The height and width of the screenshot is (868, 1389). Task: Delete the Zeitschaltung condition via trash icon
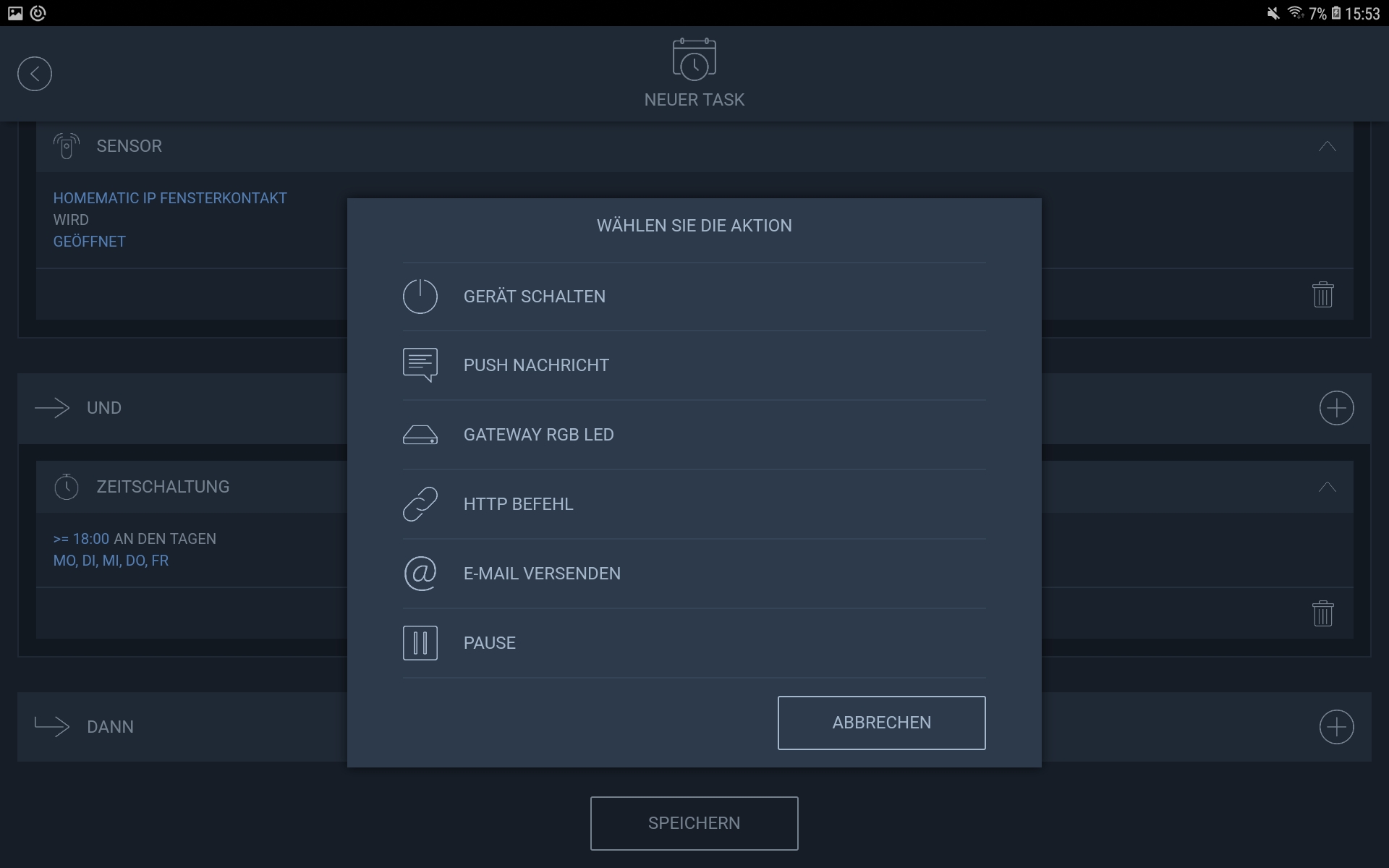1322,613
